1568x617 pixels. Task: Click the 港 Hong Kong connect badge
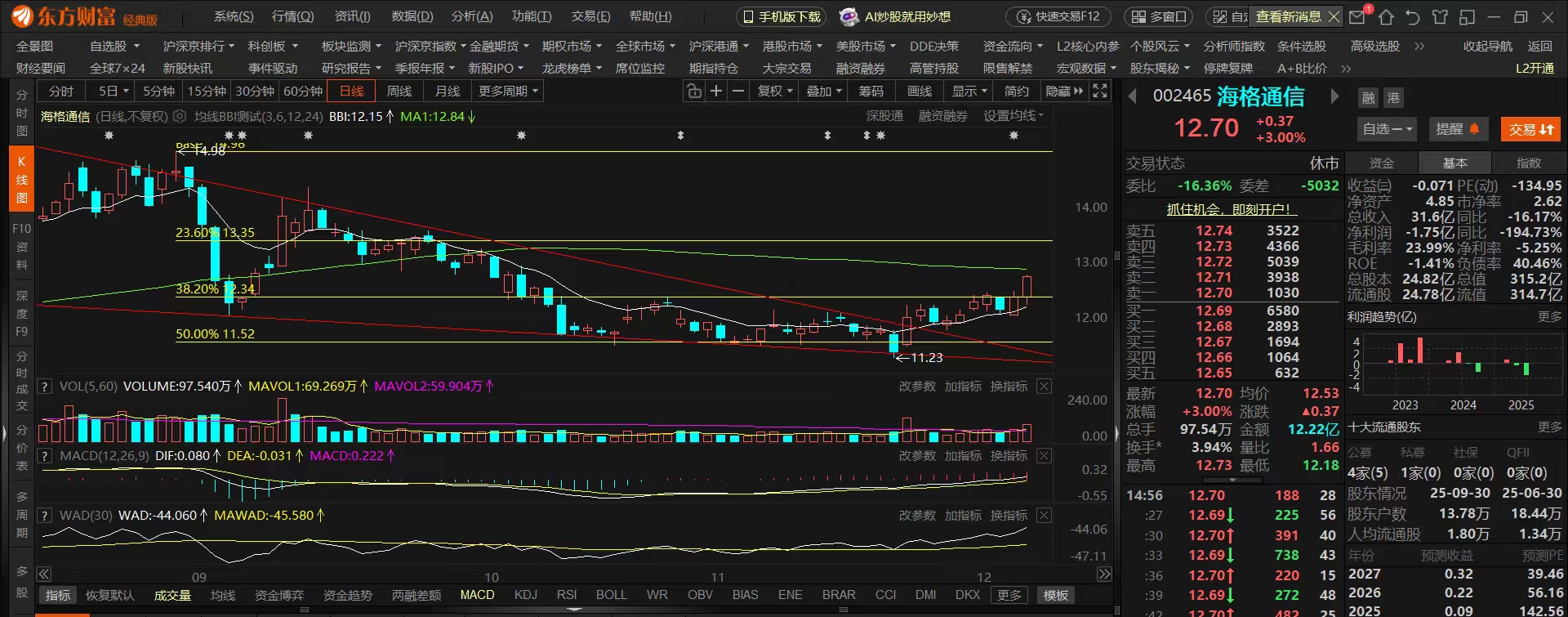(1393, 97)
